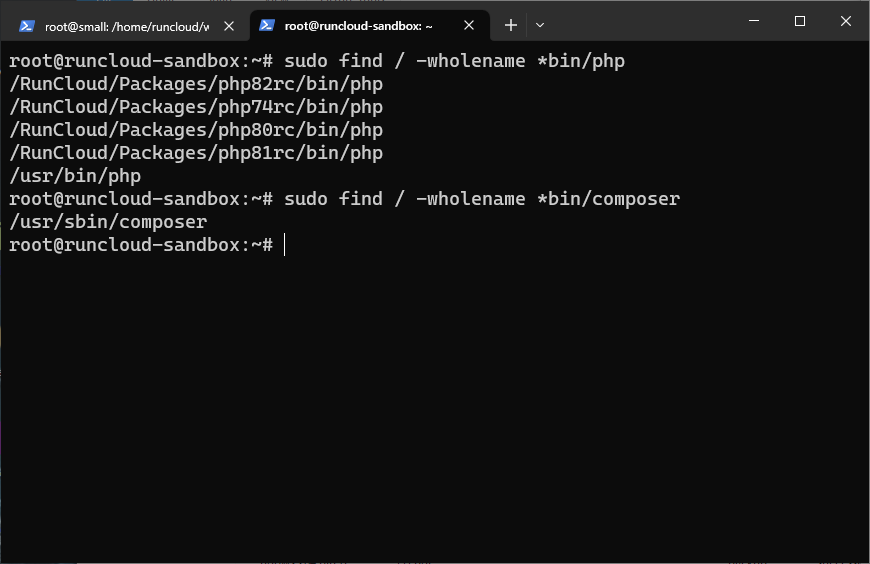Switch to the root@small terminal tab
This screenshot has height=564, width=870.
point(126,26)
